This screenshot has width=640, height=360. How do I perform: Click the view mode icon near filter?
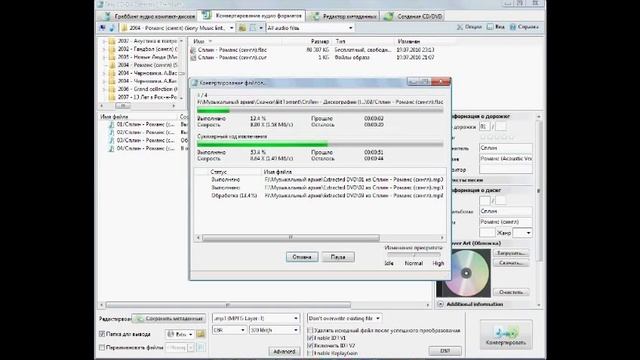(x=253, y=28)
